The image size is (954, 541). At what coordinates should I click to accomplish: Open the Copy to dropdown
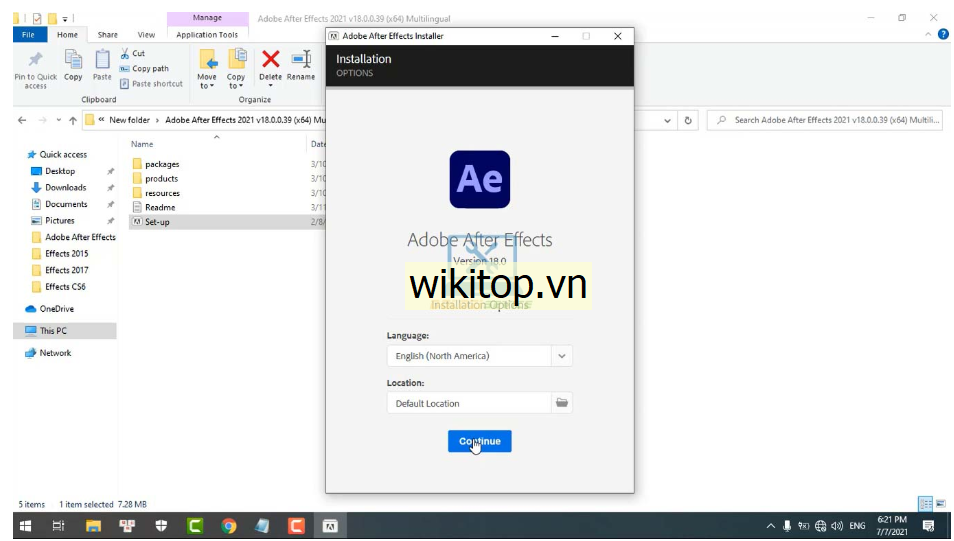236,69
